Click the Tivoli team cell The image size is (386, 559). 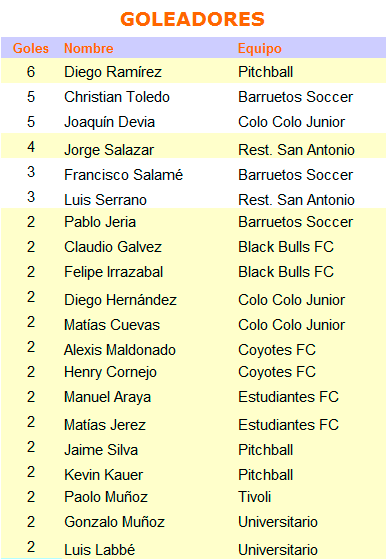point(254,497)
